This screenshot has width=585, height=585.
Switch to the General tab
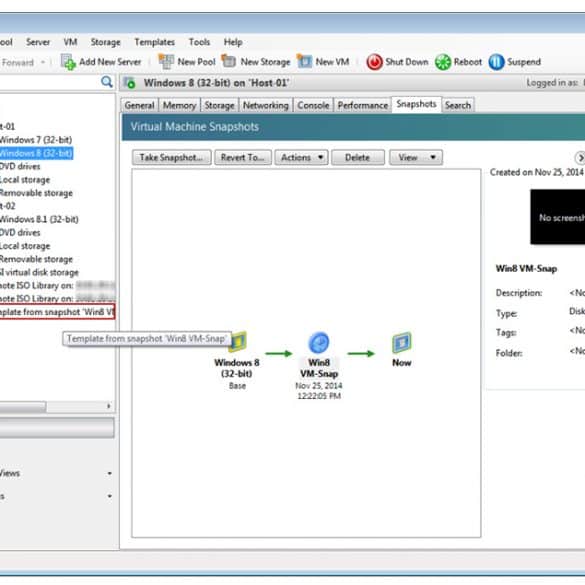click(140, 105)
